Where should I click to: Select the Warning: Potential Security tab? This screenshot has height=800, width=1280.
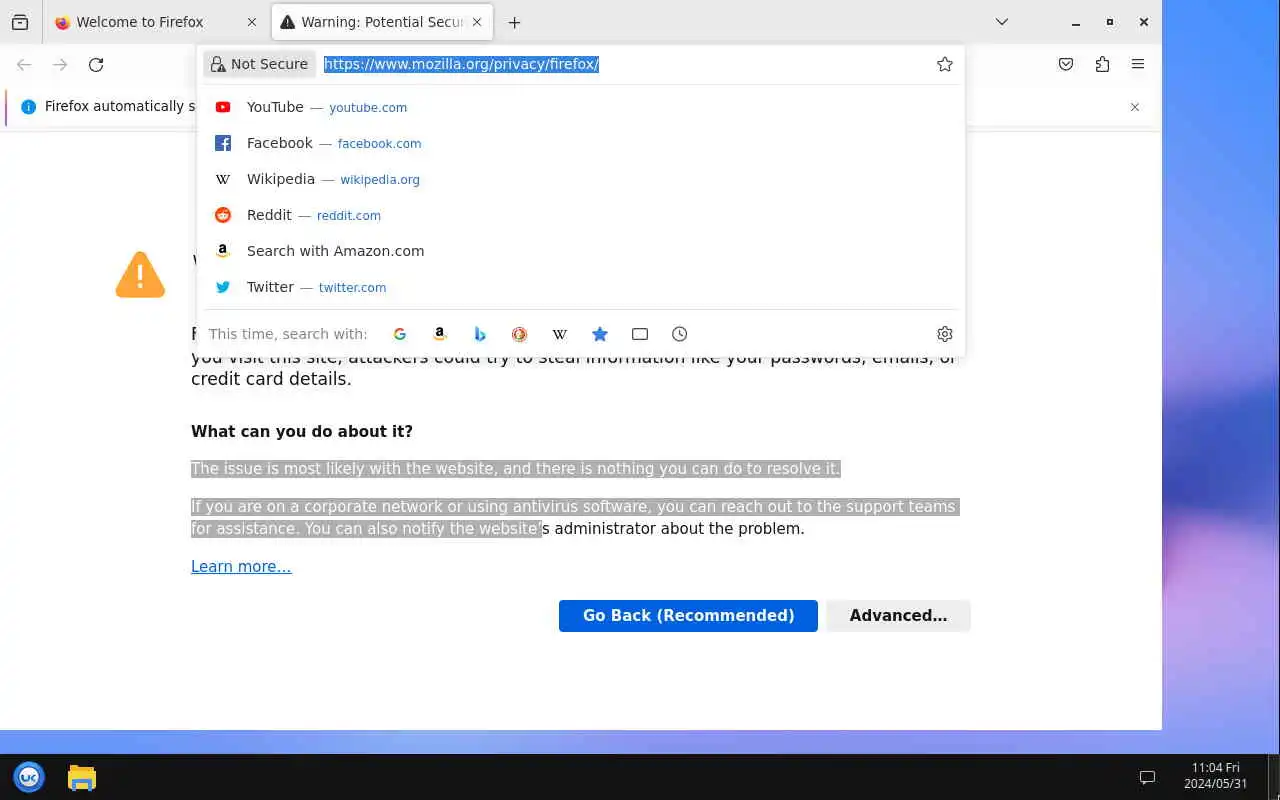[x=381, y=22]
